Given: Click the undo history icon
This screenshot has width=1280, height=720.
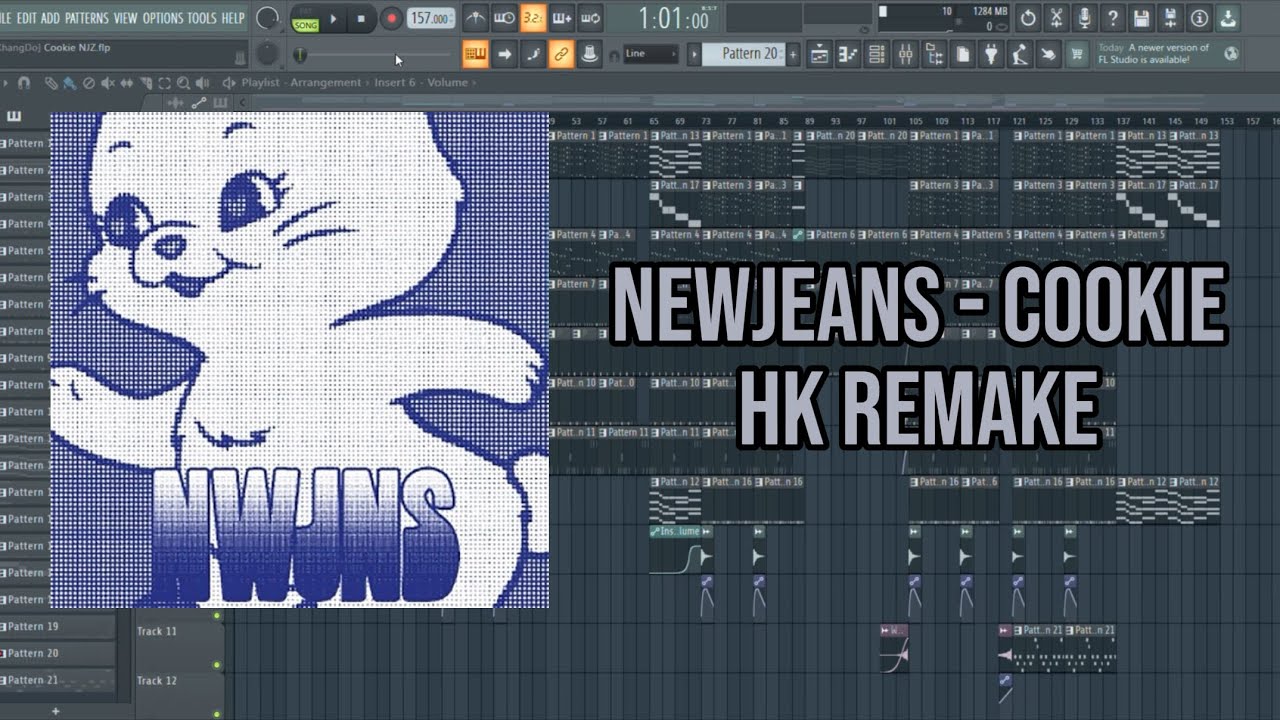Looking at the screenshot, I should 1028,18.
